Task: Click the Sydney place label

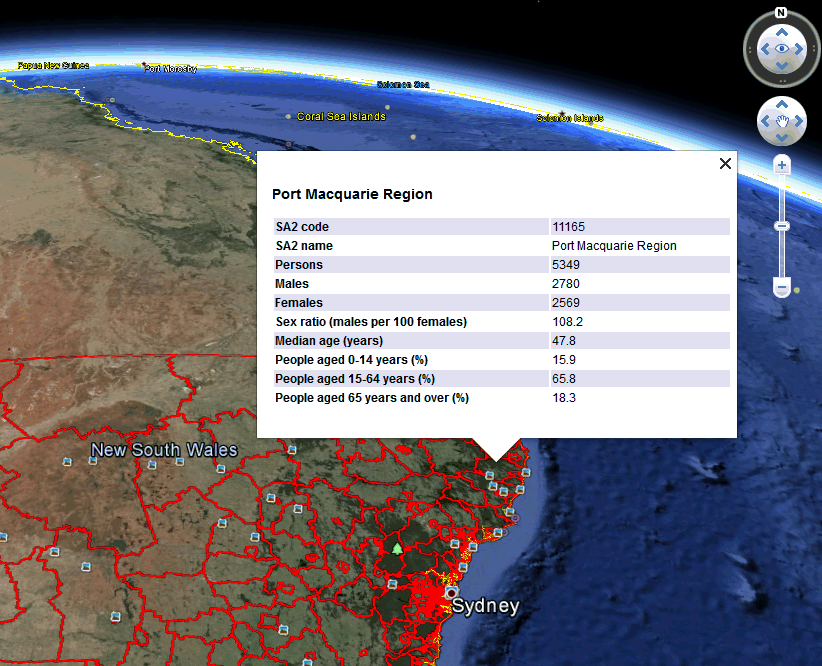Action: point(484,606)
